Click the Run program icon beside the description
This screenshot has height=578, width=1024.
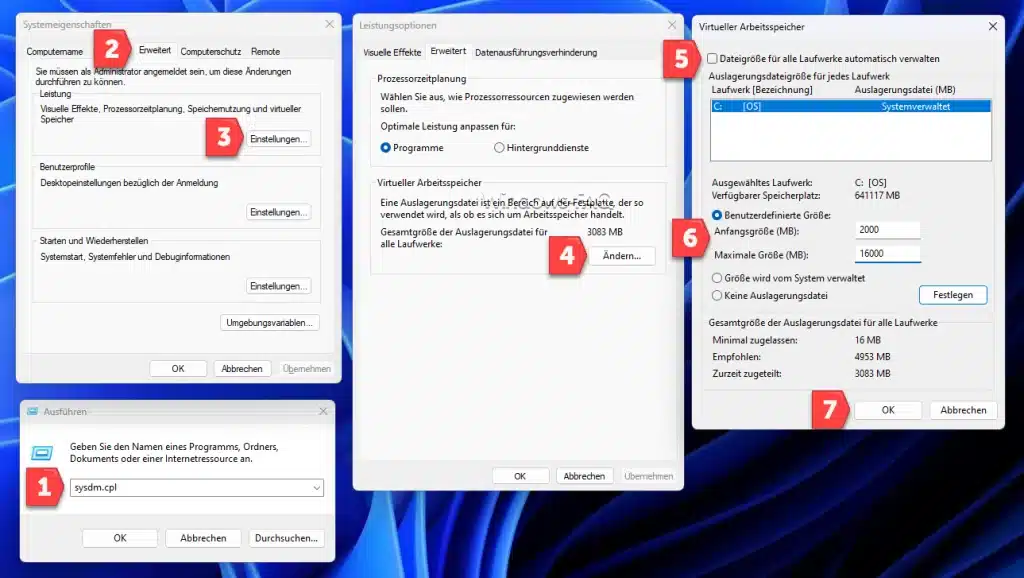[42, 452]
